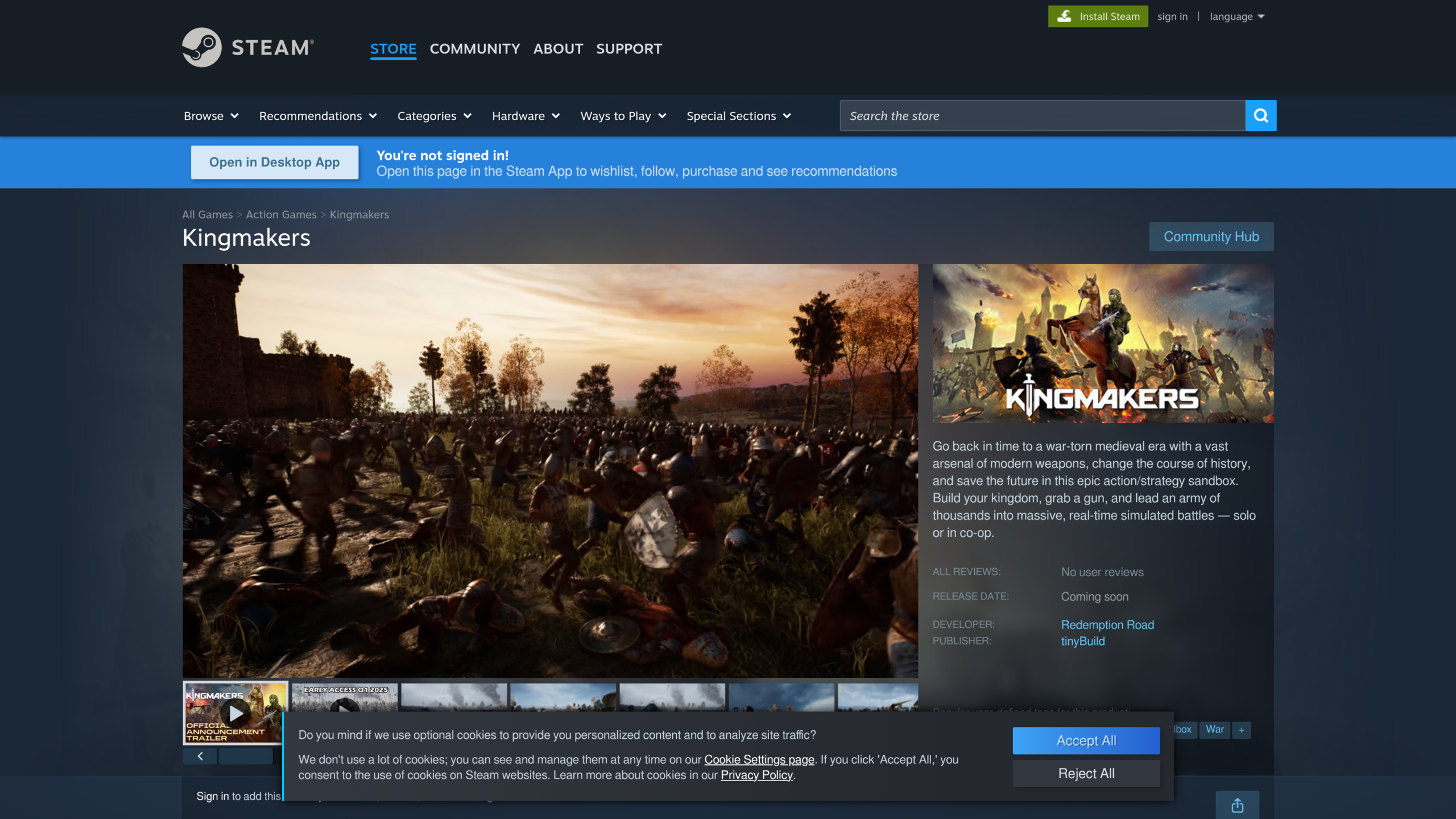Screen dimensions: 1456x819
Task: Expand the Special Sections menu
Action: pyautogui.click(x=739, y=116)
